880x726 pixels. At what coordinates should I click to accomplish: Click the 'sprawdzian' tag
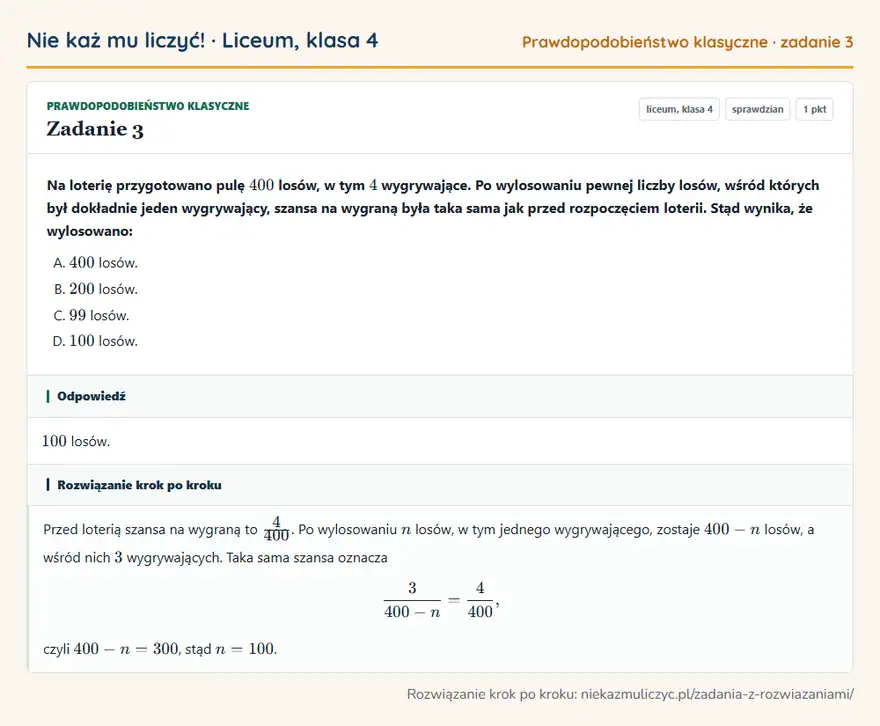pyautogui.click(x=757, y=109)
